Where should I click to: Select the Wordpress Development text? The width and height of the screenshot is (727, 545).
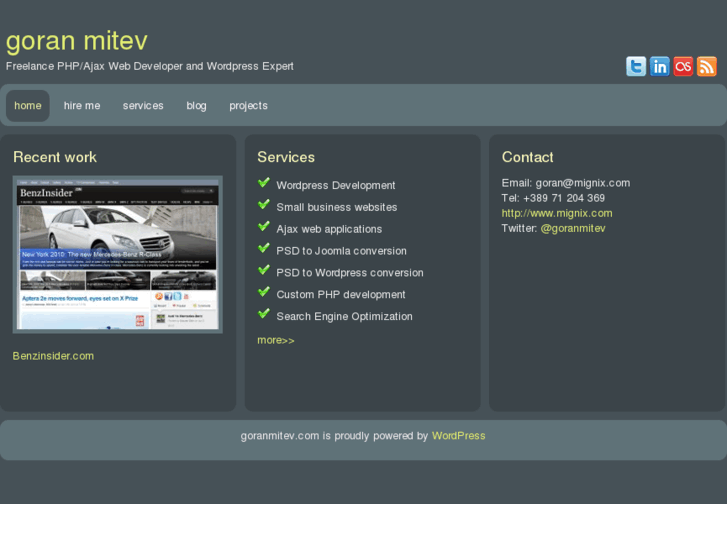[x=336, y=186]
